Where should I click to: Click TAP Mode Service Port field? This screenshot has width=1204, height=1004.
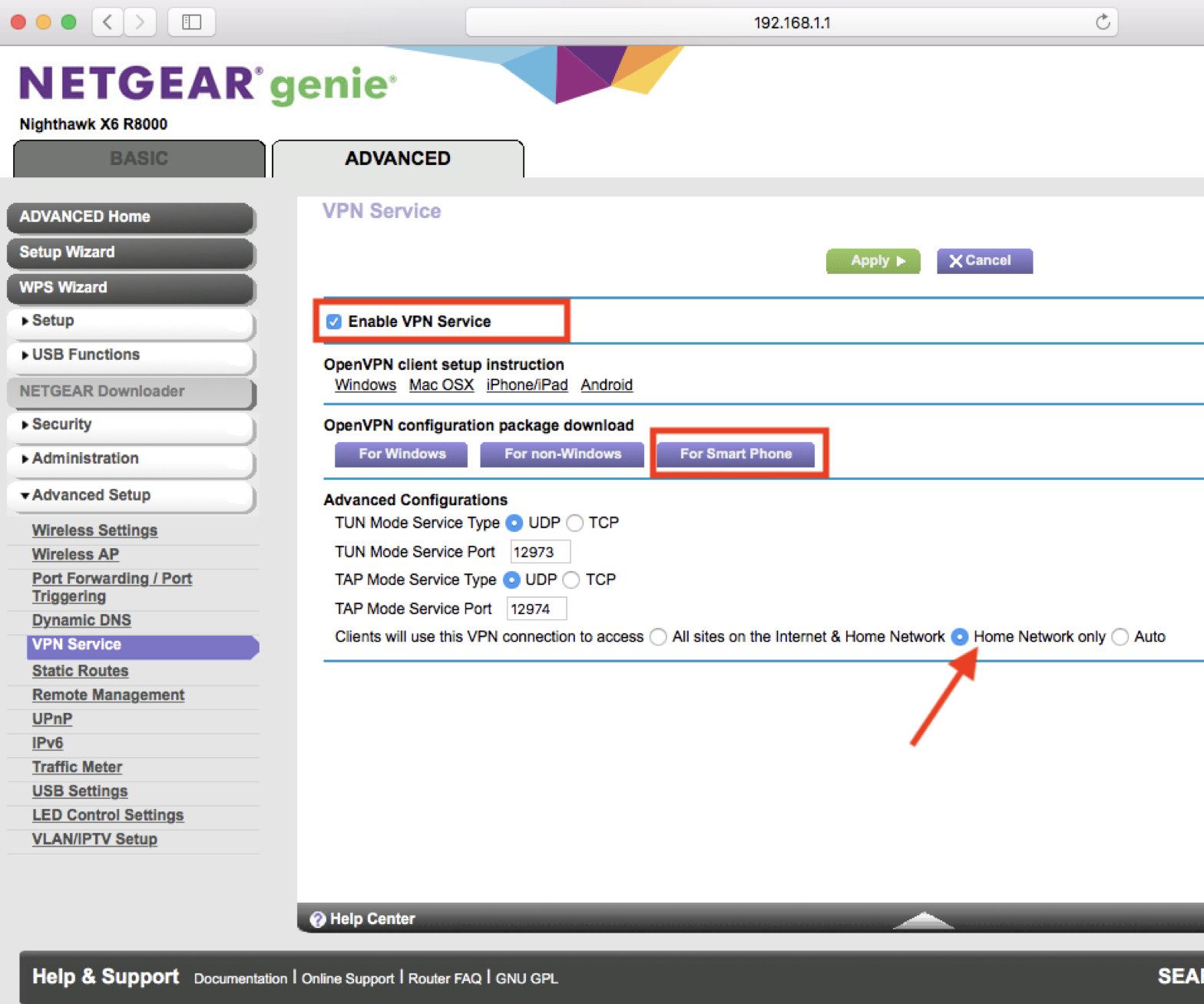[x=536, y=609]
